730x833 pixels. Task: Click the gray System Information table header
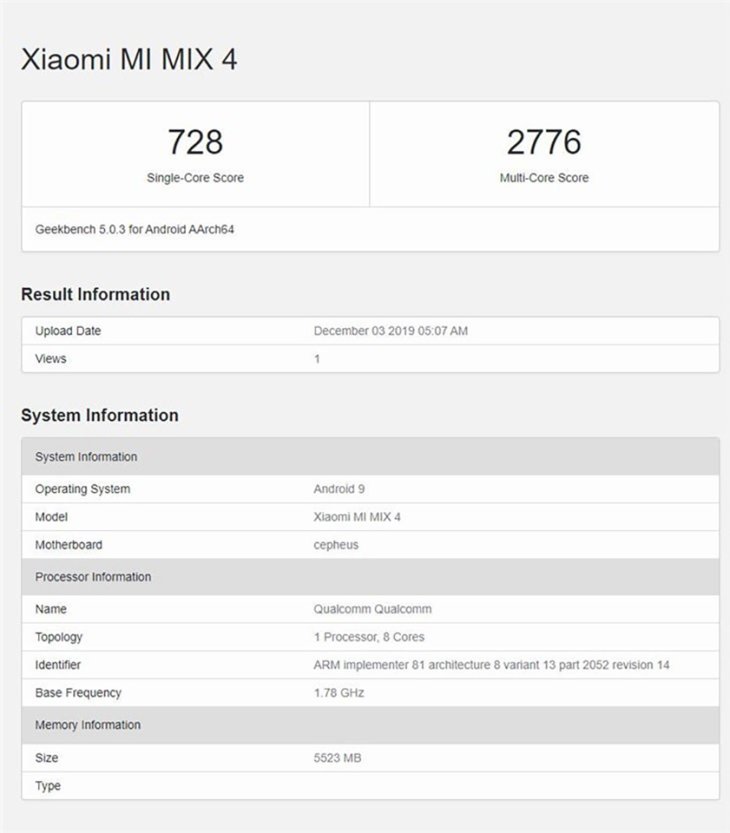pos(370,456)
